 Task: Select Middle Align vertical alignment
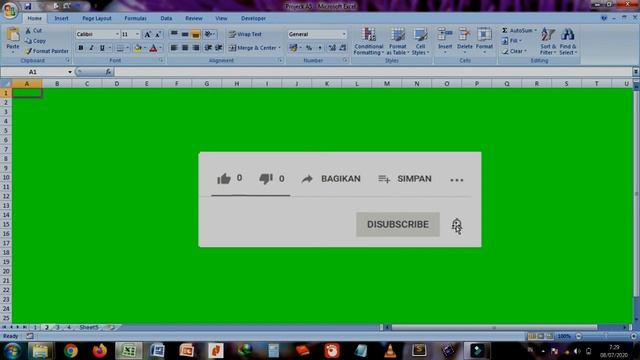point(185,35)
